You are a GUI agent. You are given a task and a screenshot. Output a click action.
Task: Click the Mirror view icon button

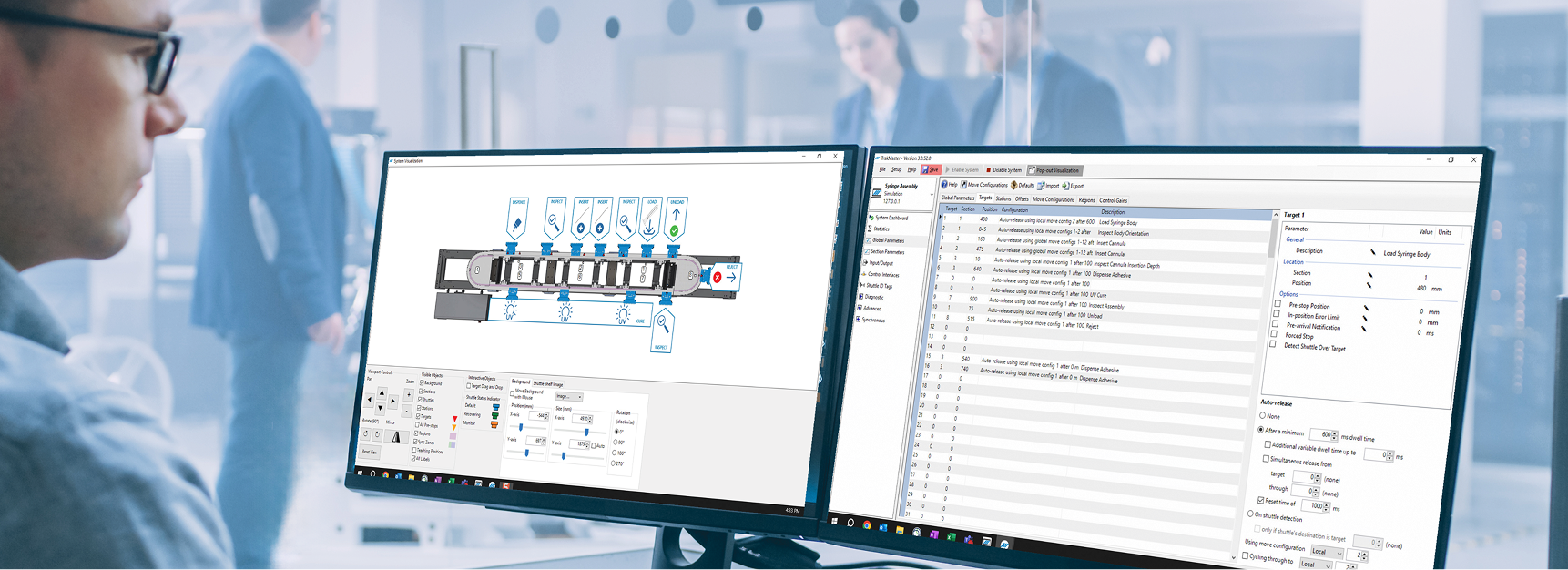pos(395,436)
